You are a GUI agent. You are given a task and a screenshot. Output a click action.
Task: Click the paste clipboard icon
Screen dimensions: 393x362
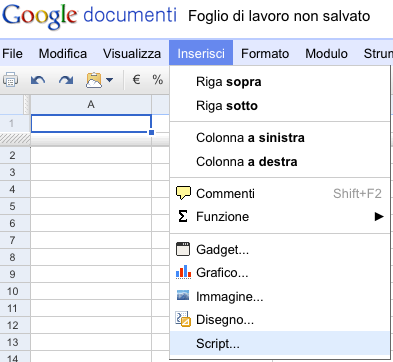pyautogui.click(x=94, y=80)
